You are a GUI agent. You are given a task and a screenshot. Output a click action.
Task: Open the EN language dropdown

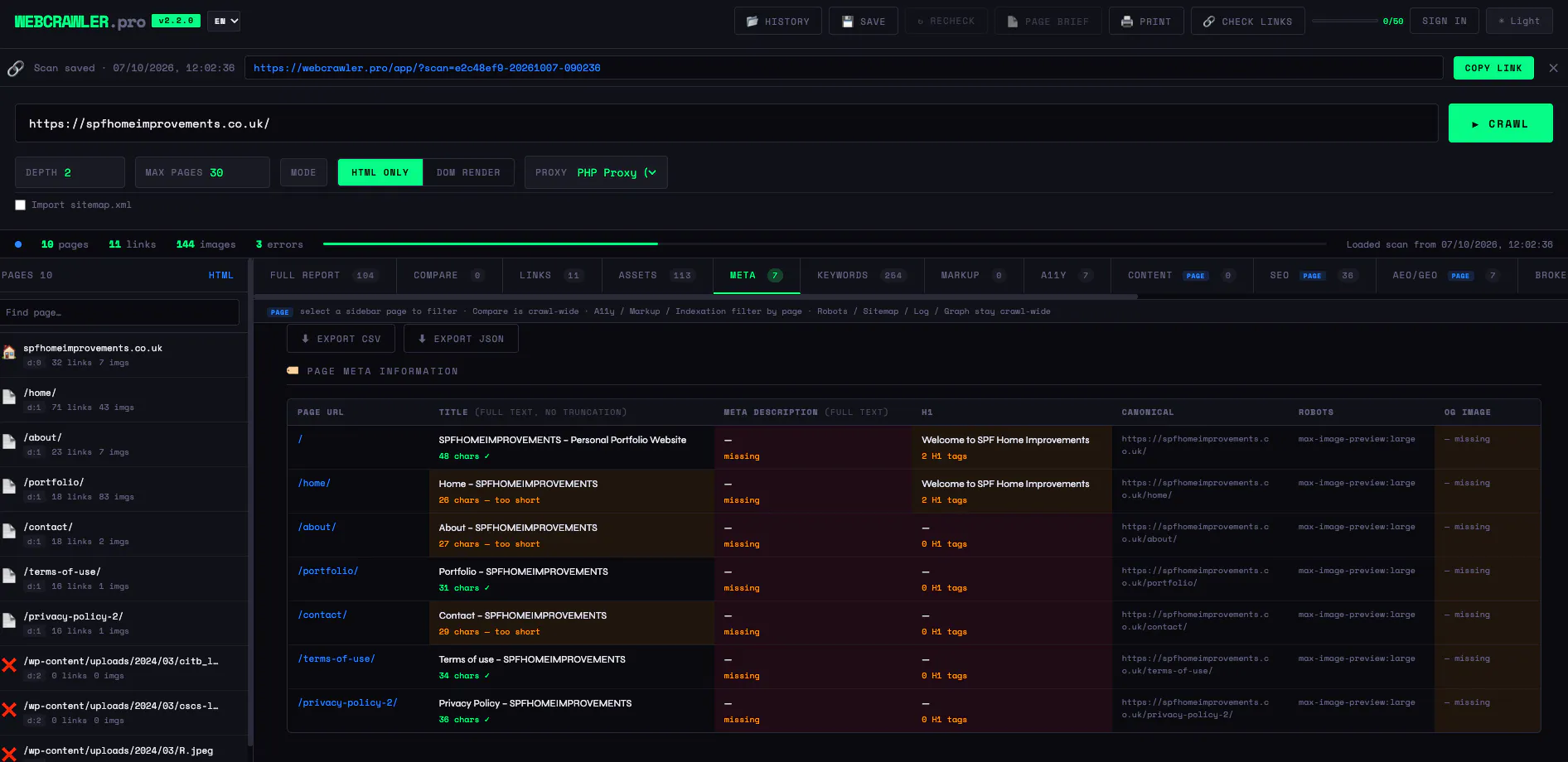[x=224, y=21]
